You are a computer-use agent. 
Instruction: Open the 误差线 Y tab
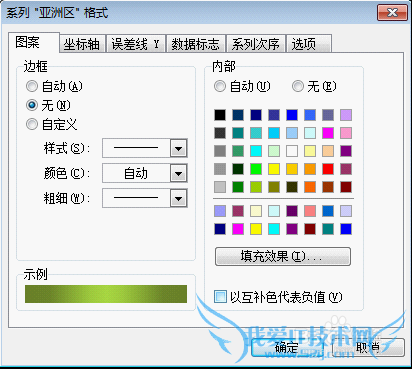coord(136,44)
